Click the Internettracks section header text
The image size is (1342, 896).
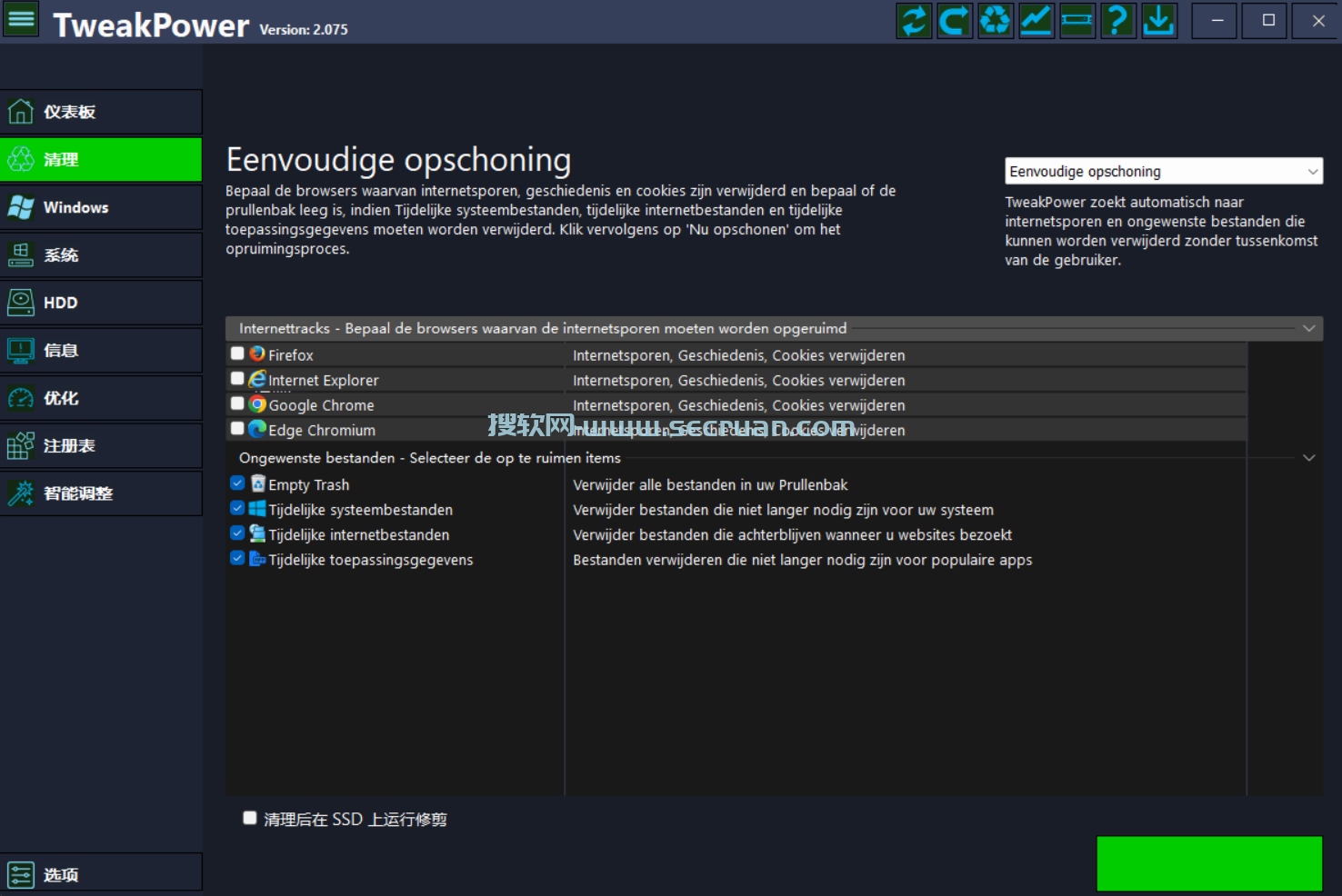543,328
